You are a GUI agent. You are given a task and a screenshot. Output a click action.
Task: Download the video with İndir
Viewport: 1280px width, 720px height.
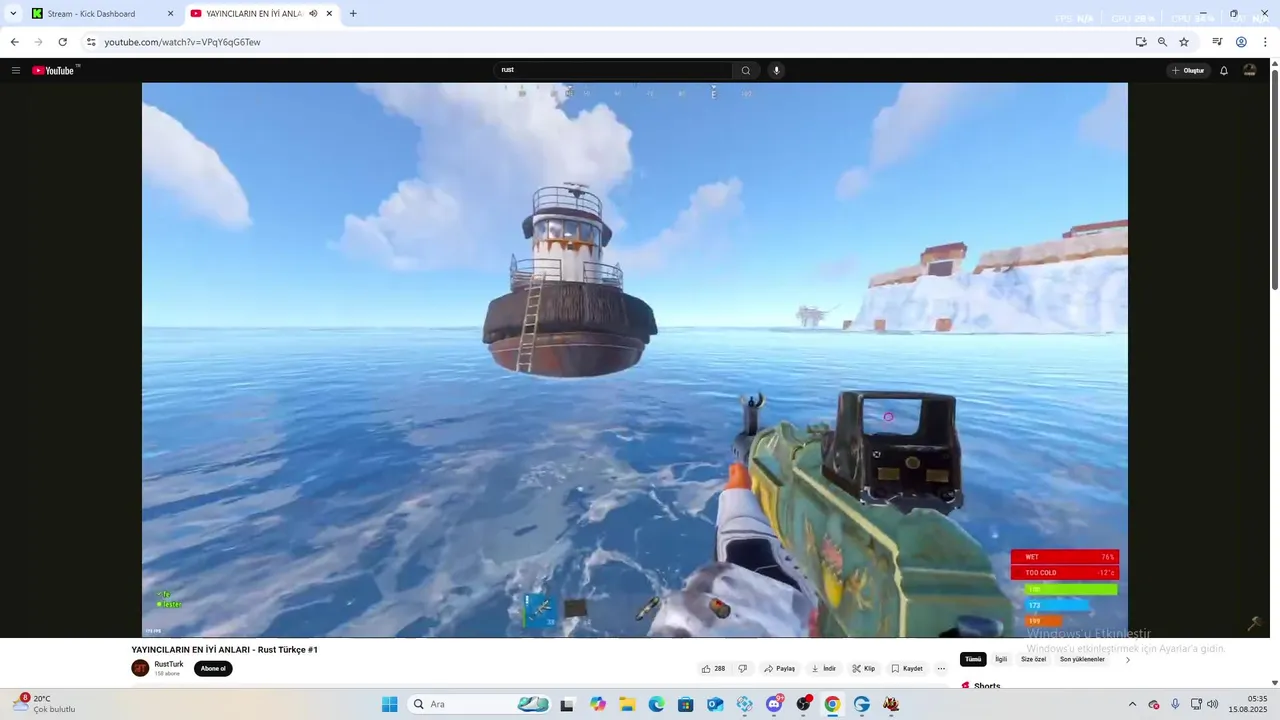(x=824, y=668)
